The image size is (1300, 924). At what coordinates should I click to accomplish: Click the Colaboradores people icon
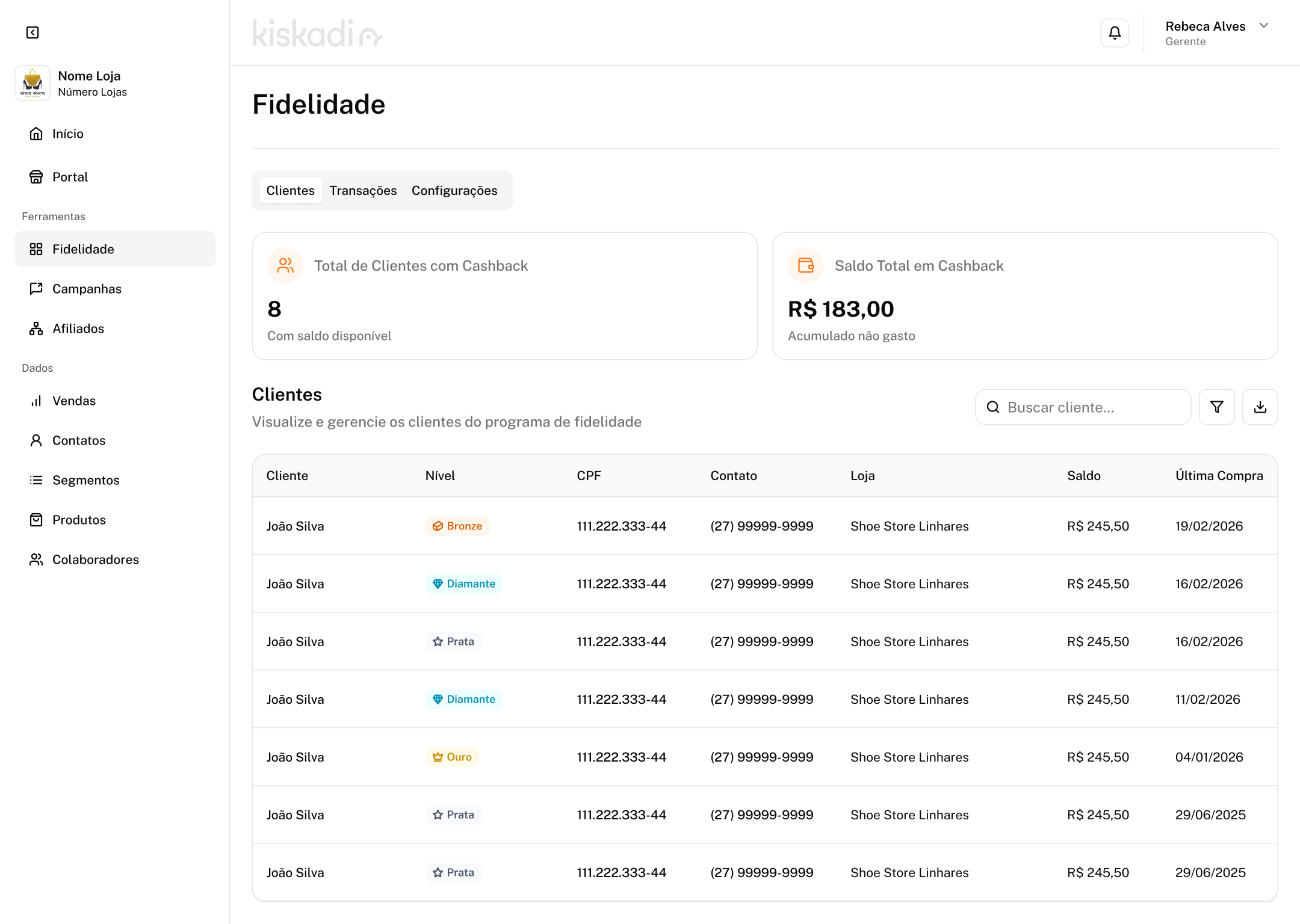pyautogui.click(x=36, y=559)
